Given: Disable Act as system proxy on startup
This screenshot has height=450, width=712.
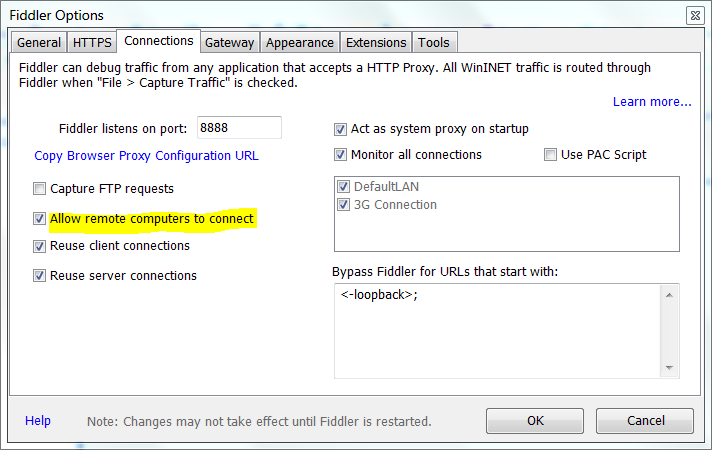Looking at the screenshot, I should 341,129.
